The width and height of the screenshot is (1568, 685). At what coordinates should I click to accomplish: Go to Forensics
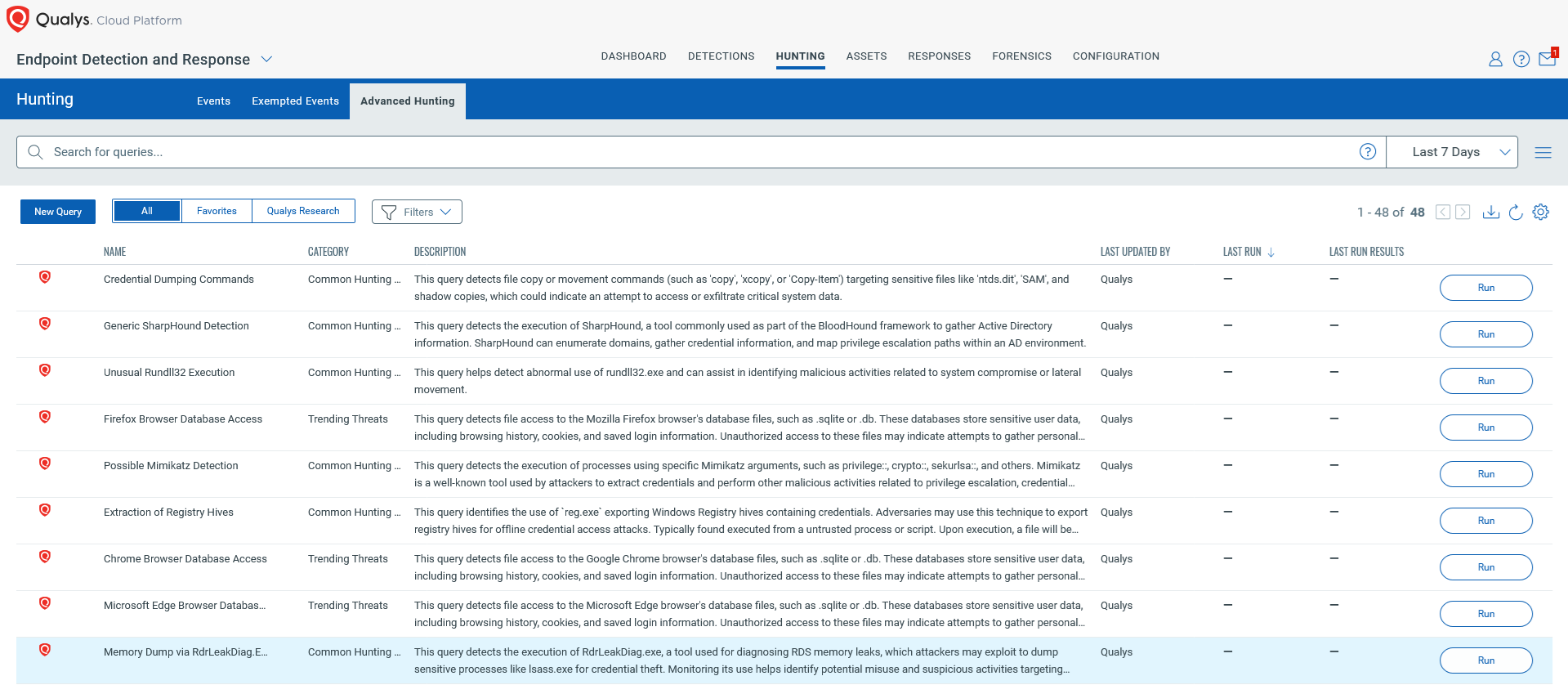1021,56
